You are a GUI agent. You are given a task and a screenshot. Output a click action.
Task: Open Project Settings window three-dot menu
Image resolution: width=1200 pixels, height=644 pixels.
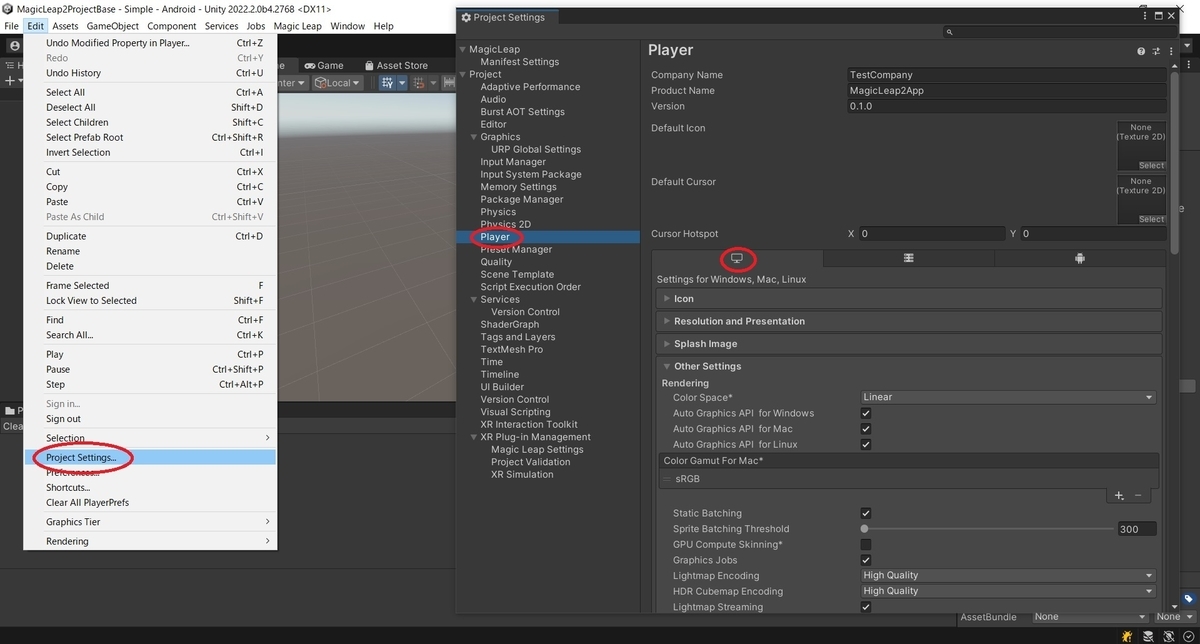pyautogui.click(x=1146, y=17)
